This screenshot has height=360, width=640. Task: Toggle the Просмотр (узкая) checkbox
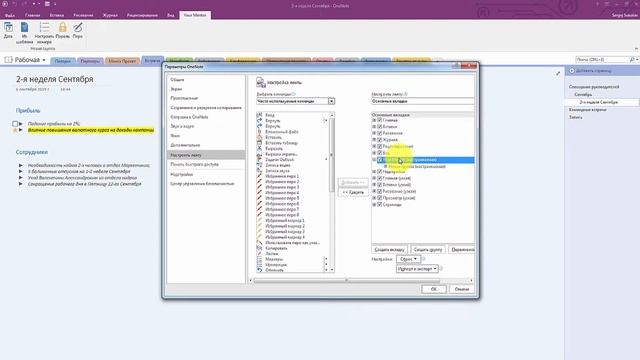point(380,198)
